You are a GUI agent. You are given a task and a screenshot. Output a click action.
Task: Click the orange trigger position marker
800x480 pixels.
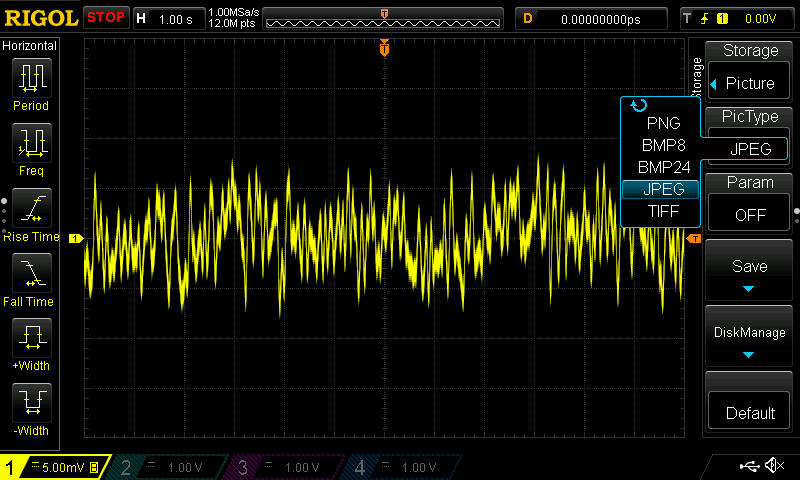coord(384,49)
